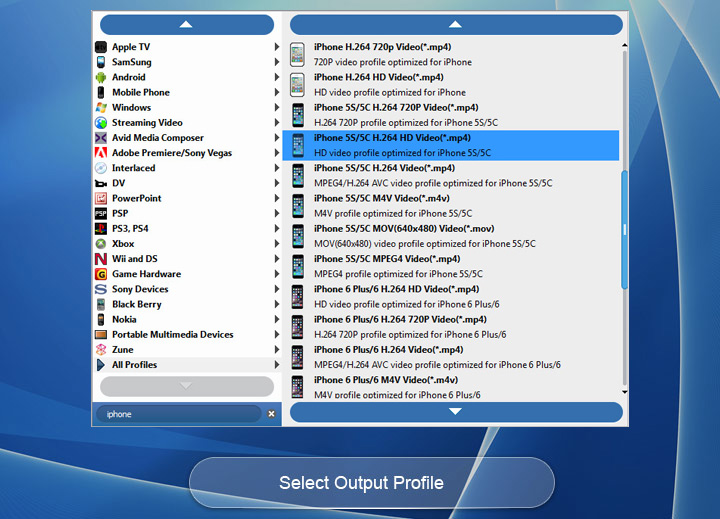The image size is (720, 519).
Task: Click the iphone search input field
Action: (x=179, y=414)
